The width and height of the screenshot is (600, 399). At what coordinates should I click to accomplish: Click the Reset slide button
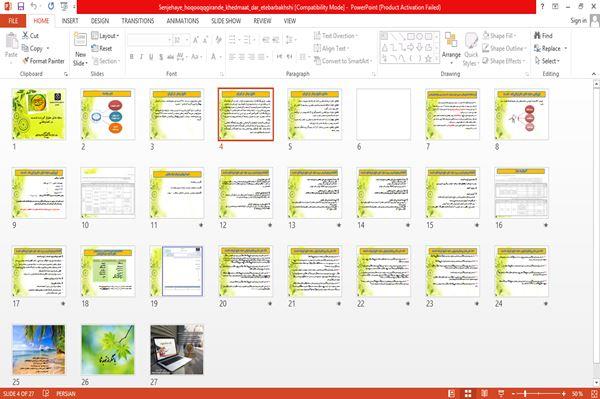[x=102, y=48]
